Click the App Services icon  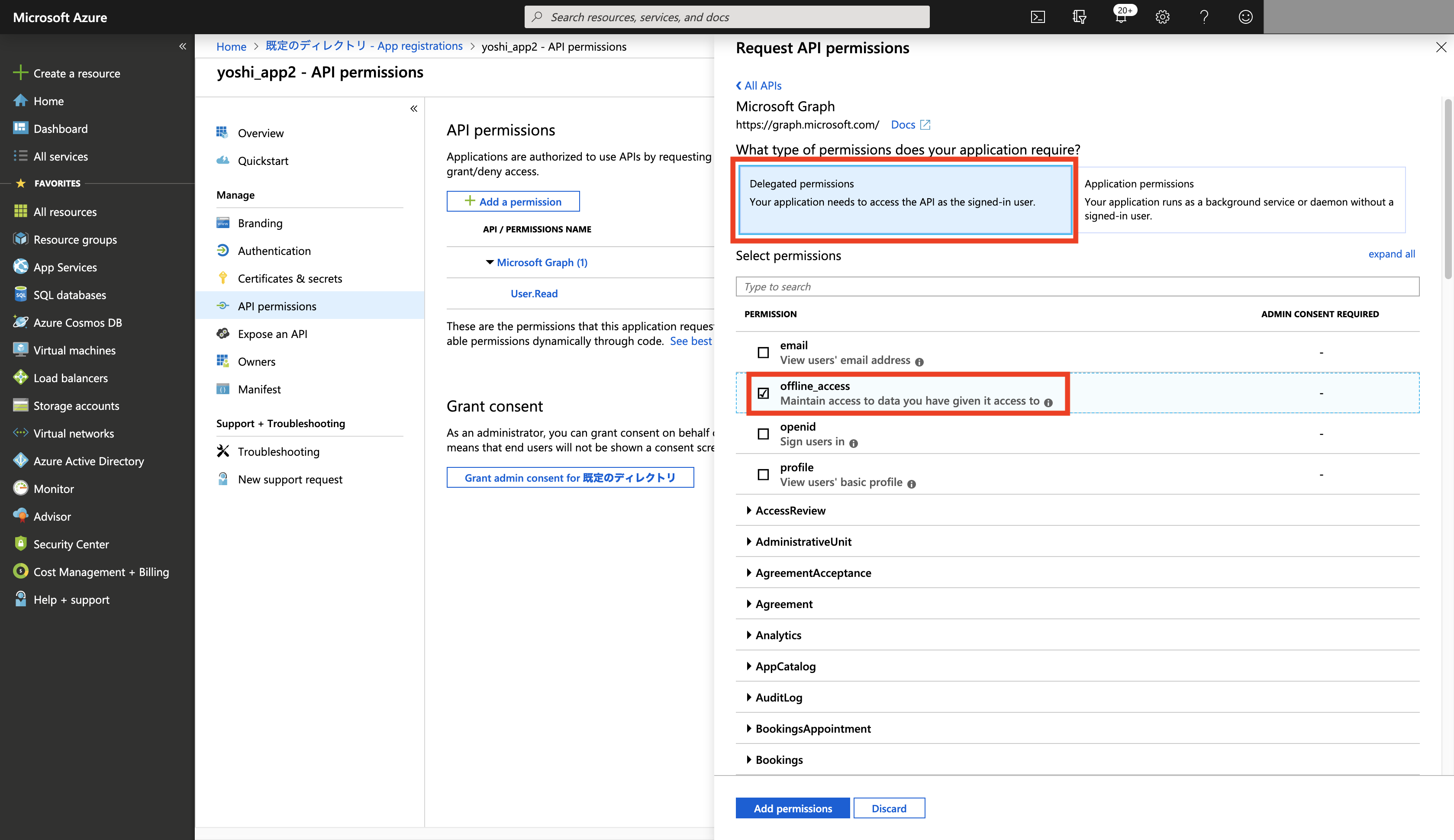pyautogui.click(x=21, y=267)
